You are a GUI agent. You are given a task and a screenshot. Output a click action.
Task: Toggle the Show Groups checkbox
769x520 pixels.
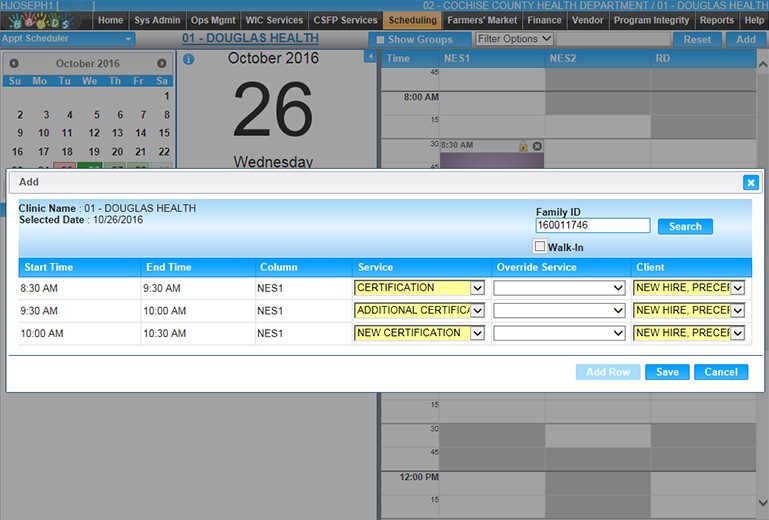pyautogui.click(x=378, y=40)
